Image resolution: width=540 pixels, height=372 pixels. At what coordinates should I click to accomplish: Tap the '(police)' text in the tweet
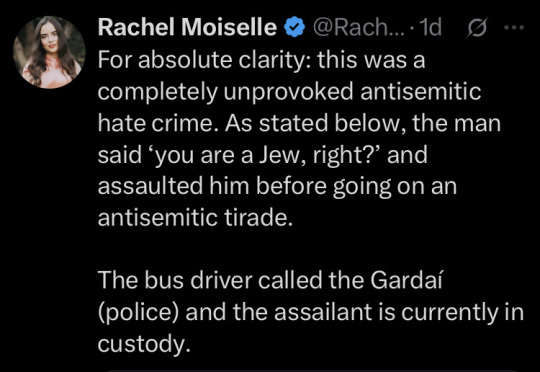(x=138, y=312)
